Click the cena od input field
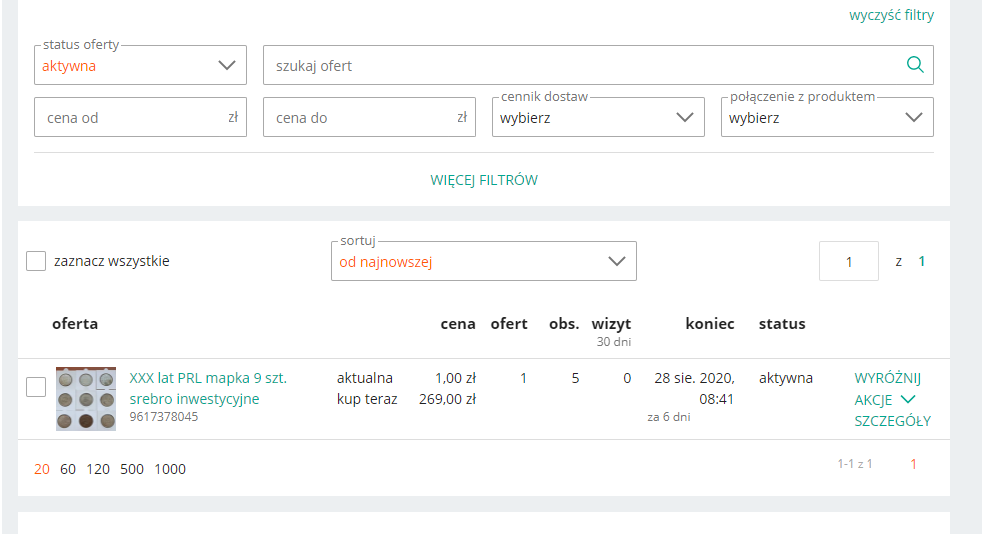Screen dimensions: 982x534 [140, 117]
